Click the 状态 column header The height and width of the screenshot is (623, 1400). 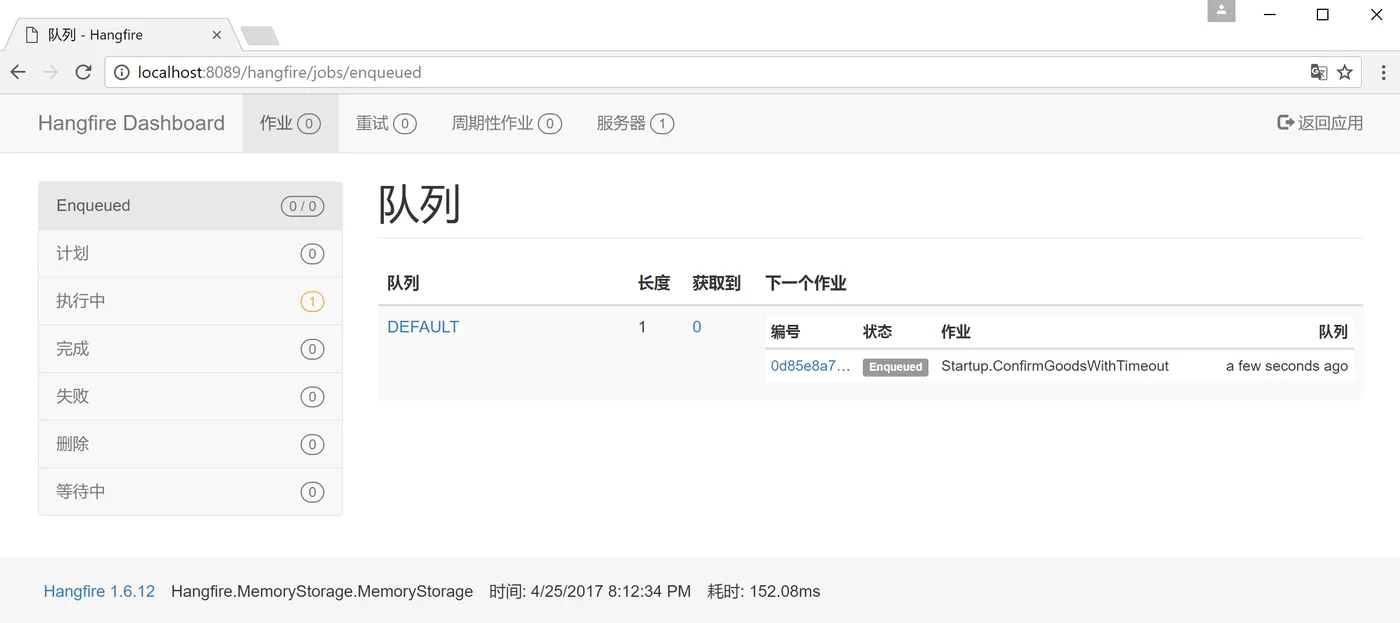(877, 332)
